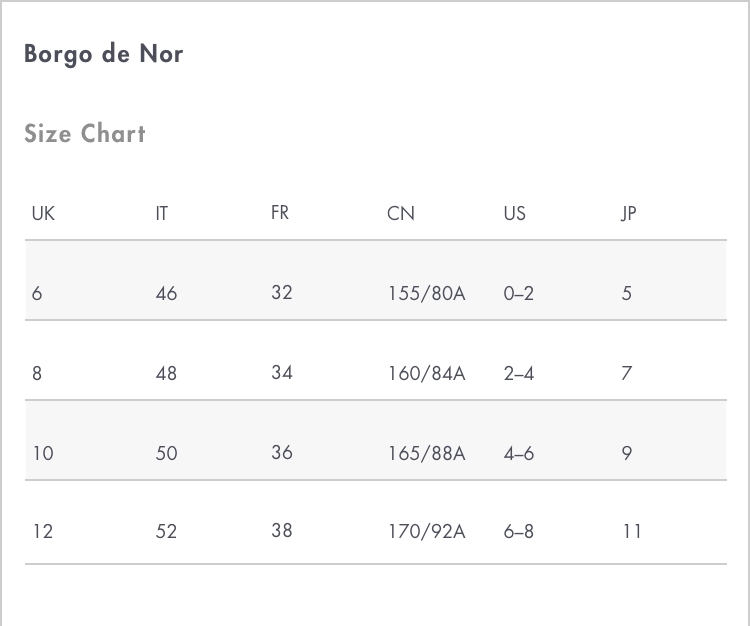Screen dimensions: 750x626
Task: Select the FR size 34 cell
Action: (x=282, y=372)
